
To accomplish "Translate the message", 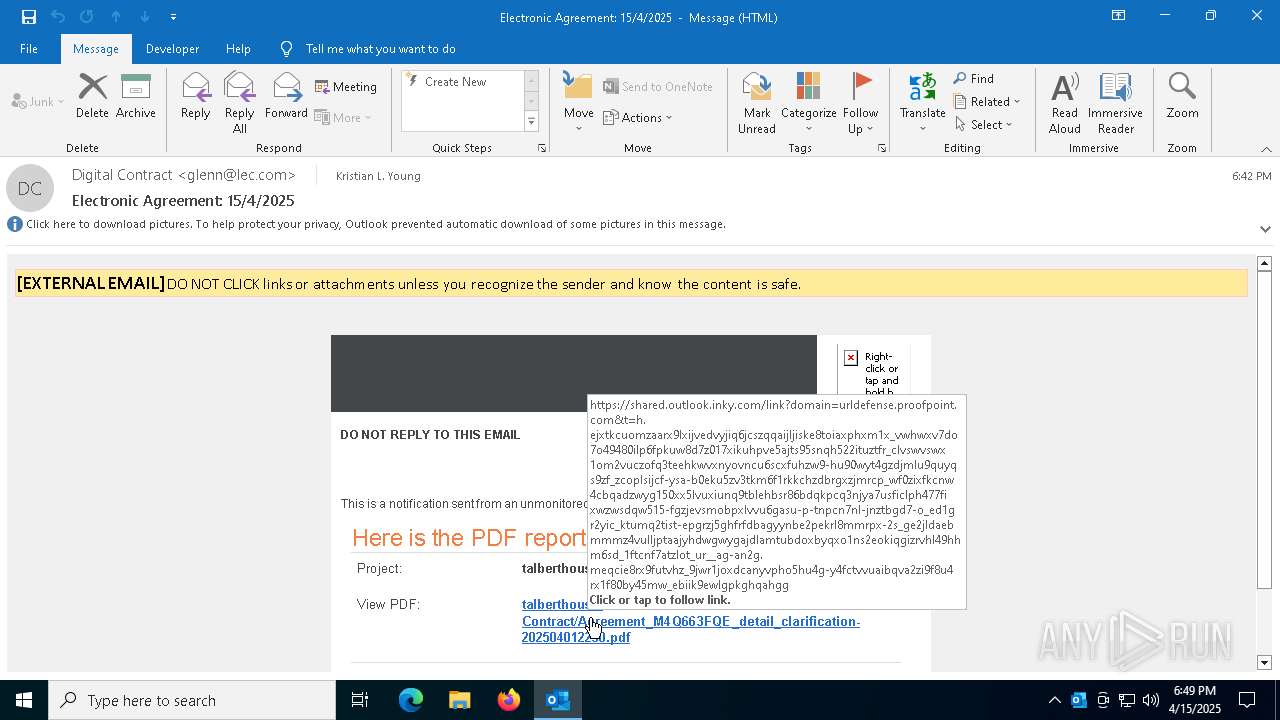I will 922,103.
